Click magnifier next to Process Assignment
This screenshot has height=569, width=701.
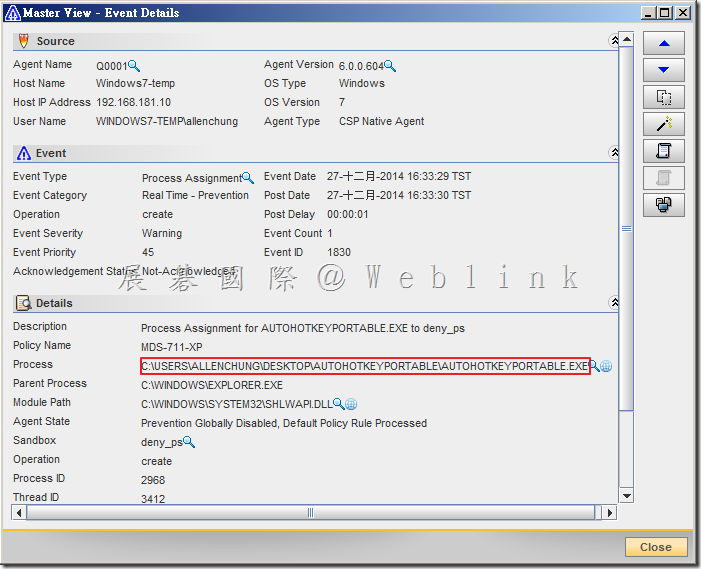(x=248, y=178)
